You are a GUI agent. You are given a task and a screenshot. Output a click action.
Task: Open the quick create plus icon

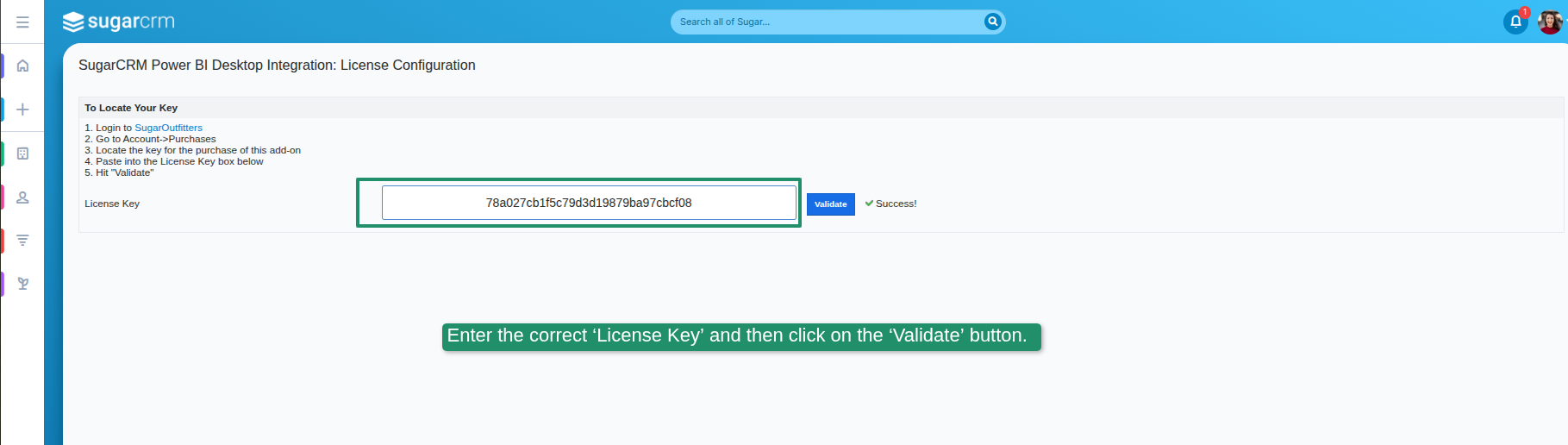coord(23,110)
